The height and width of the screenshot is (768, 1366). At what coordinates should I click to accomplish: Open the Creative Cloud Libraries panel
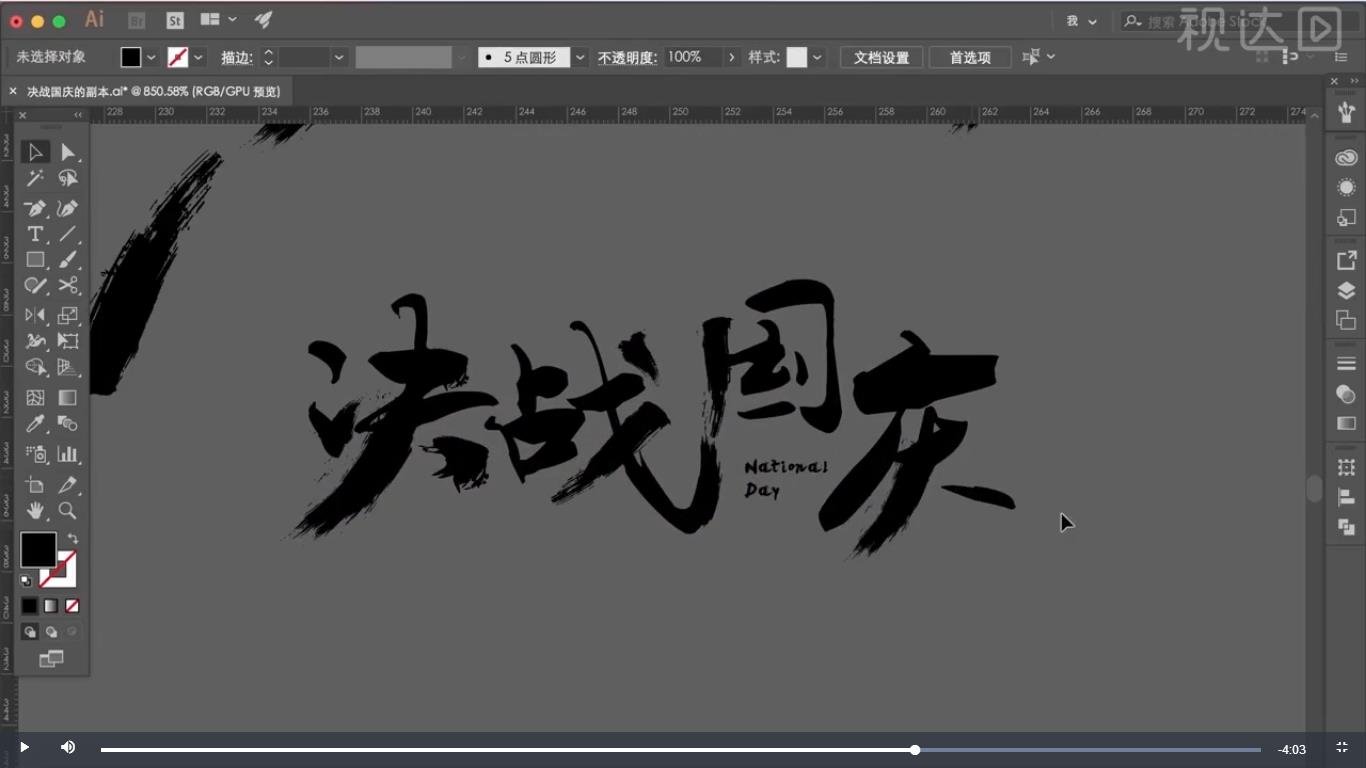click(x=1346, y=157)
